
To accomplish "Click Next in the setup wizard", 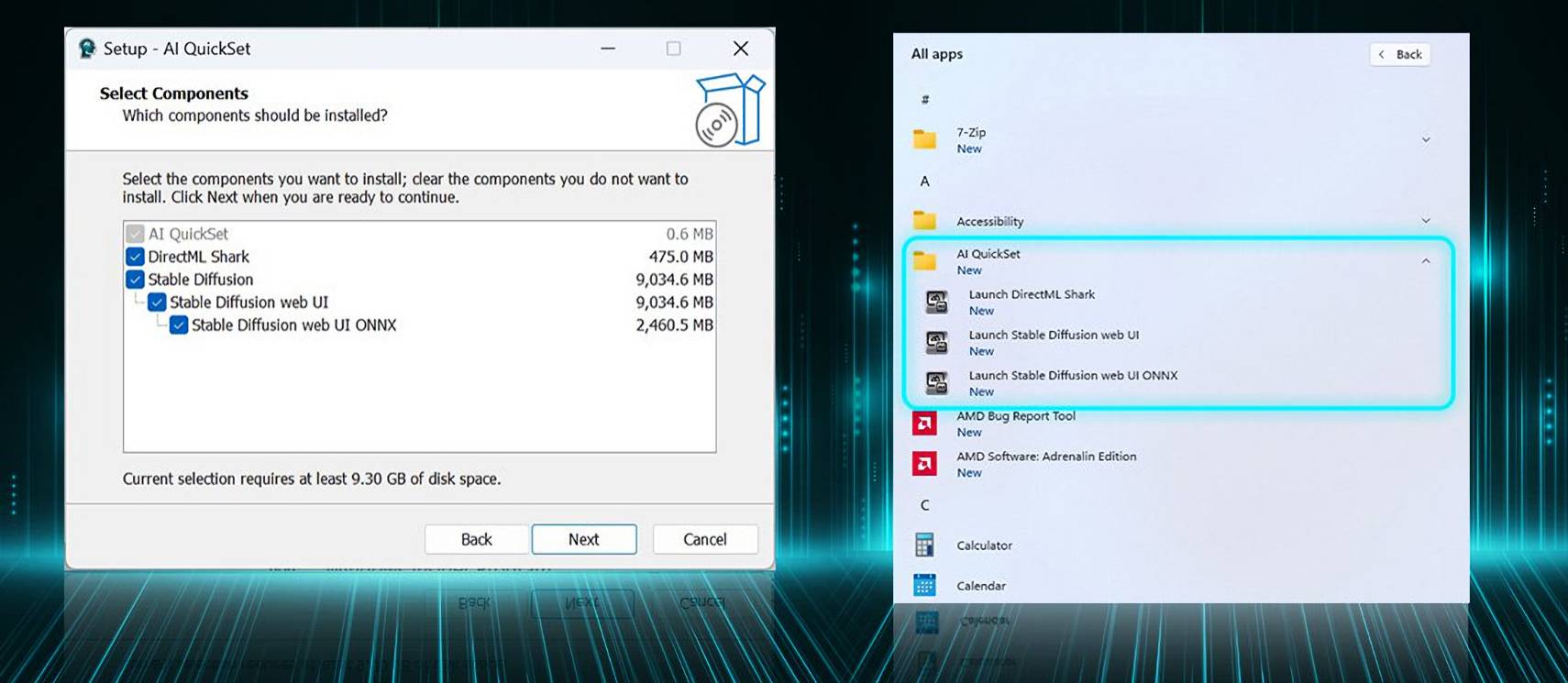I will coord(584,539).
